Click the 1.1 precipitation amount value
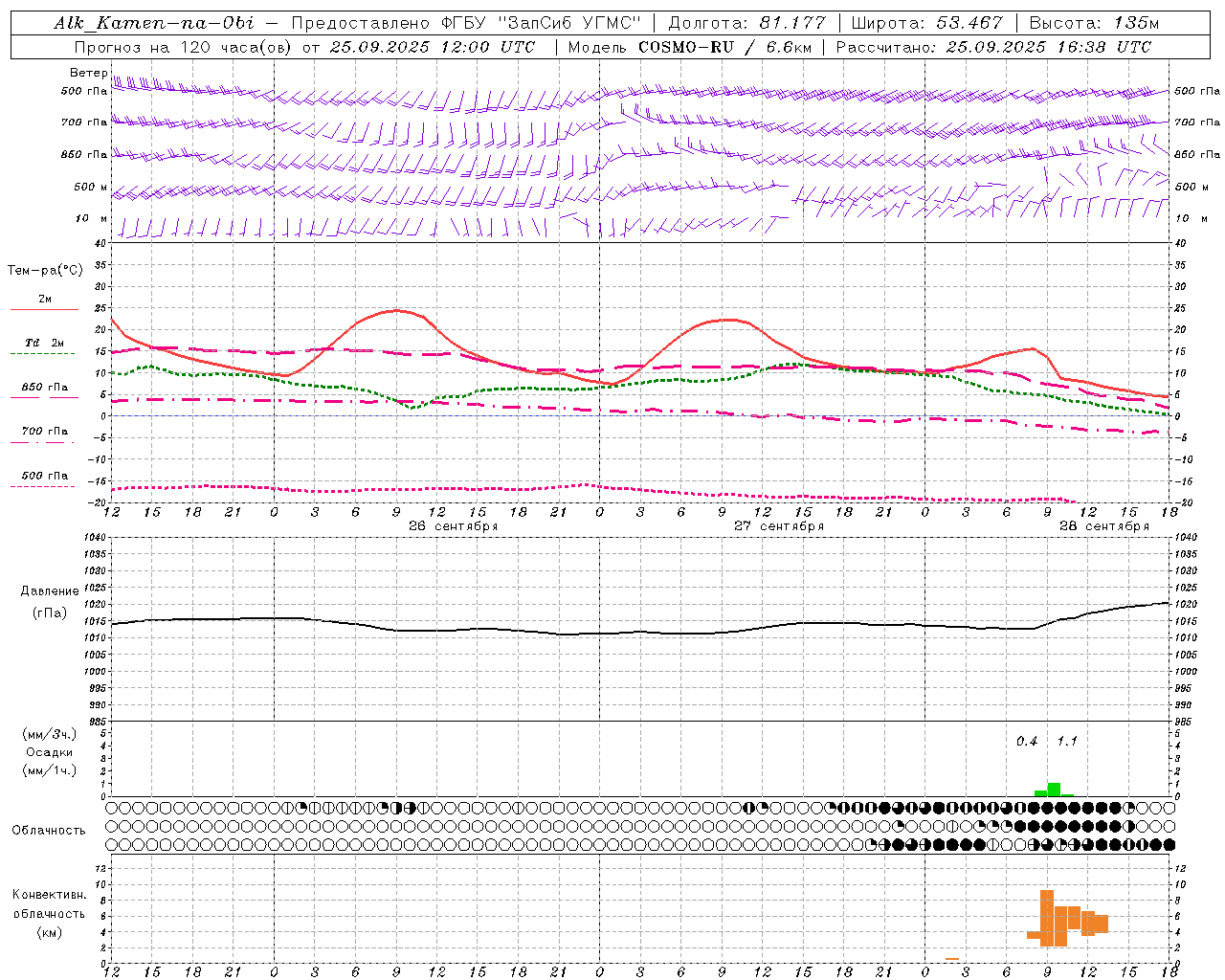Screen dimensions: 1225x980 point(1067,742)
